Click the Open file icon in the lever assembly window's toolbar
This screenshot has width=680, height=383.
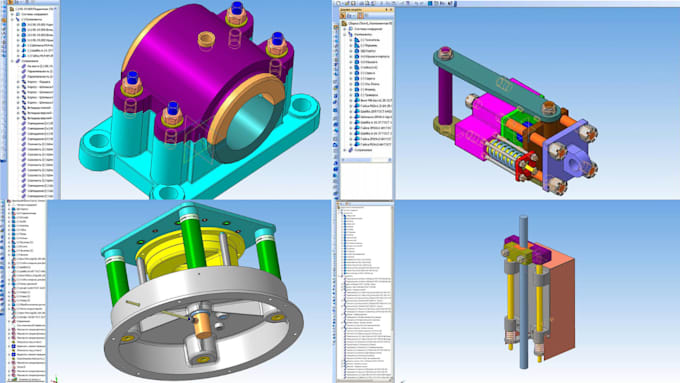(x=347, y=3)
